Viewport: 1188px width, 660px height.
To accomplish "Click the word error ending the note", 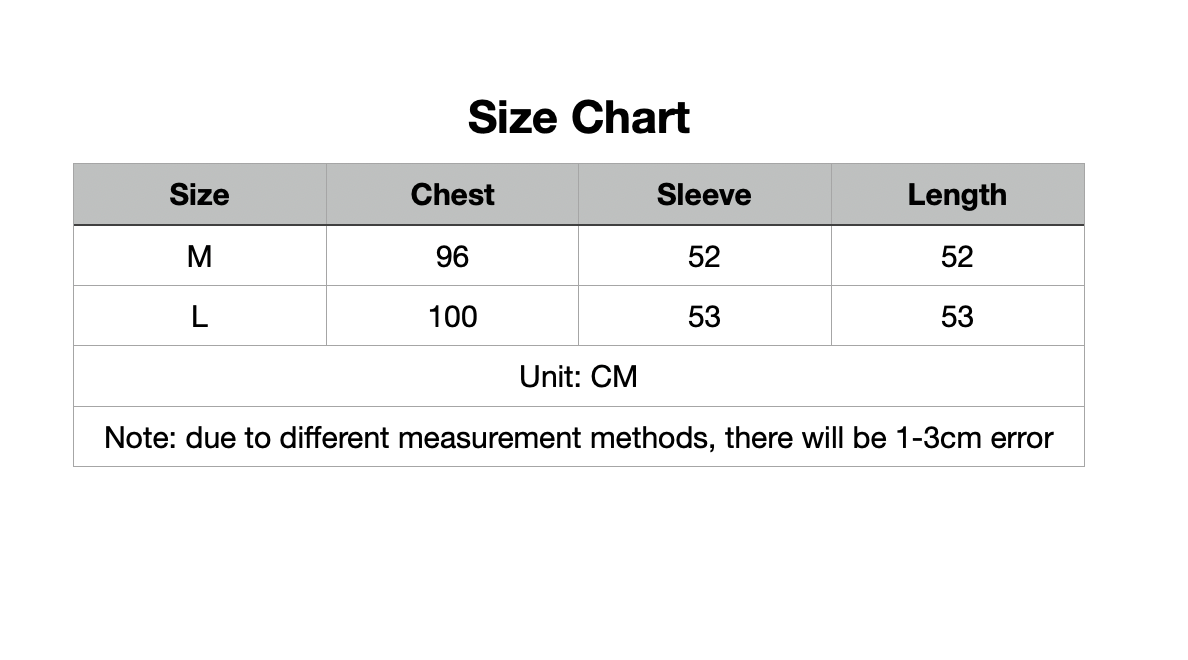I will [x=1022, y=438].
